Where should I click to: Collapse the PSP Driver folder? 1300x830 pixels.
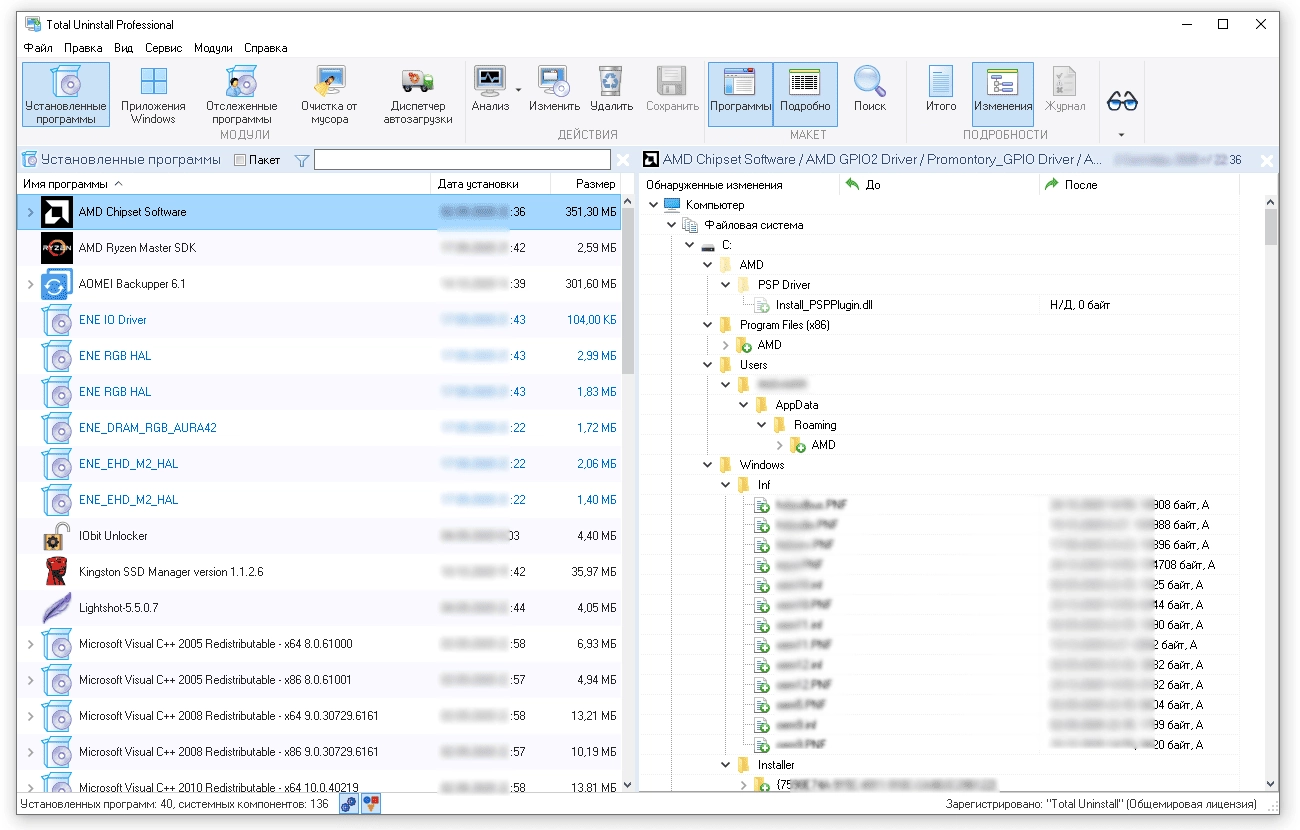coord(725,285)
